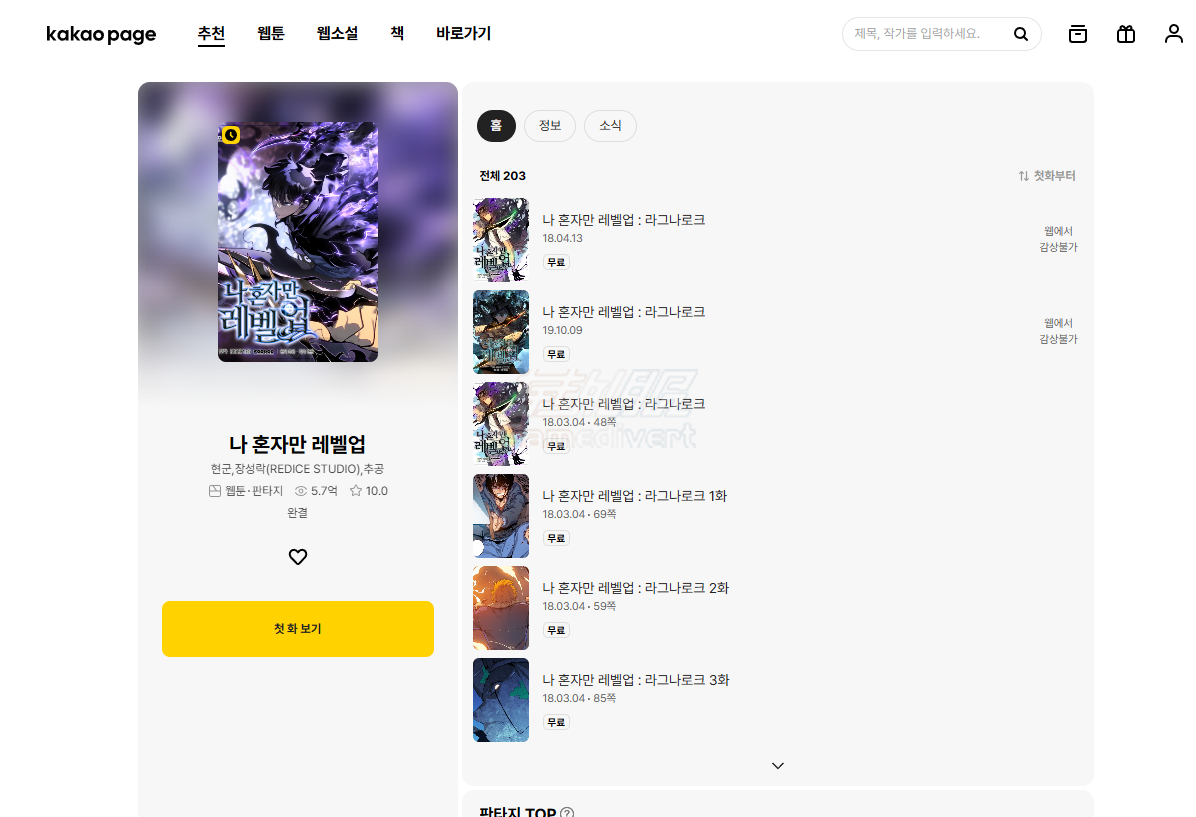
Task: Select 웹소설 in the top navigation
Action: pyautogui.click(x=337, y=33)
